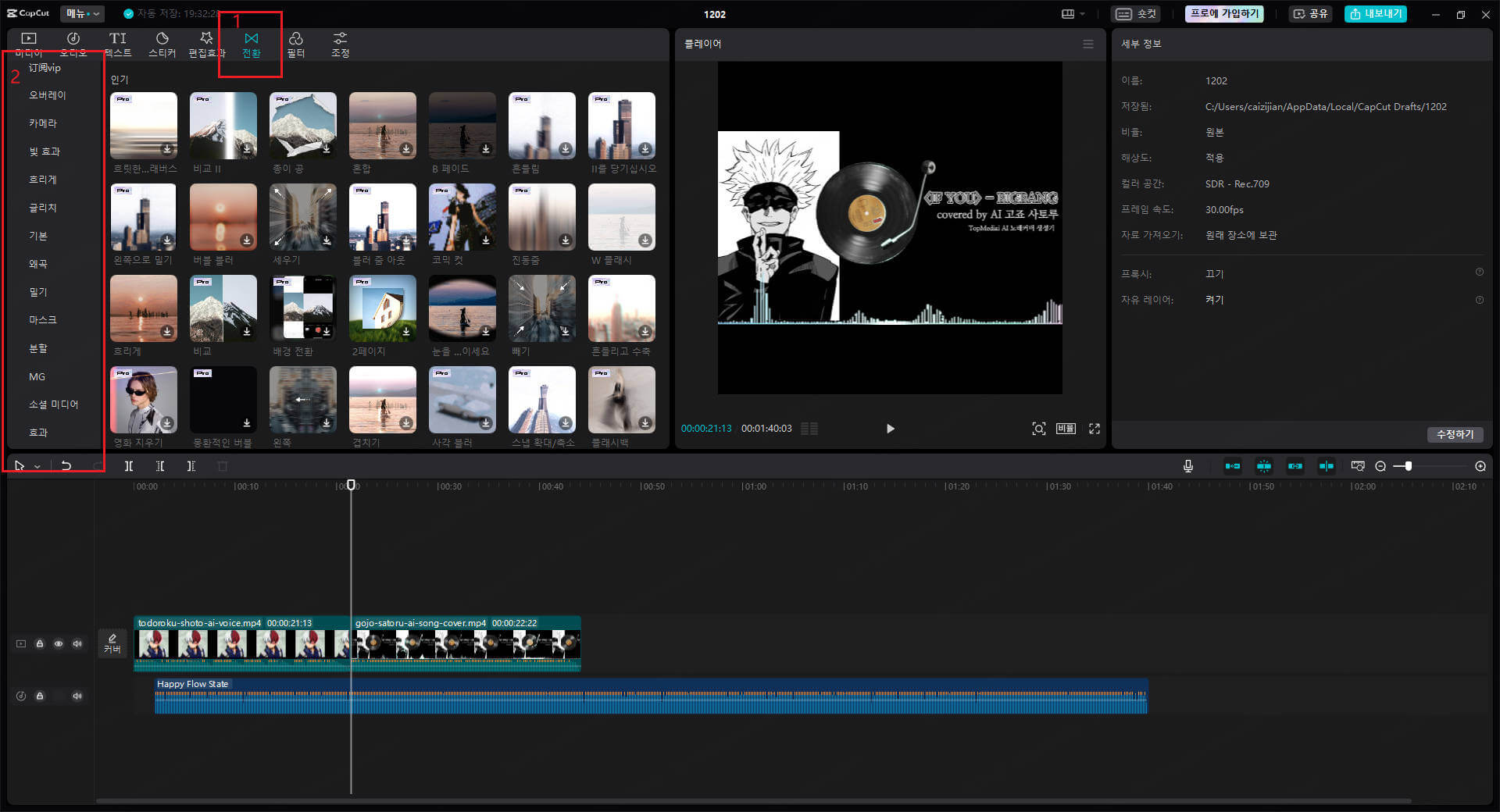Lock the video track
The height and width of the screenshot is (812, 1500).
40,644
